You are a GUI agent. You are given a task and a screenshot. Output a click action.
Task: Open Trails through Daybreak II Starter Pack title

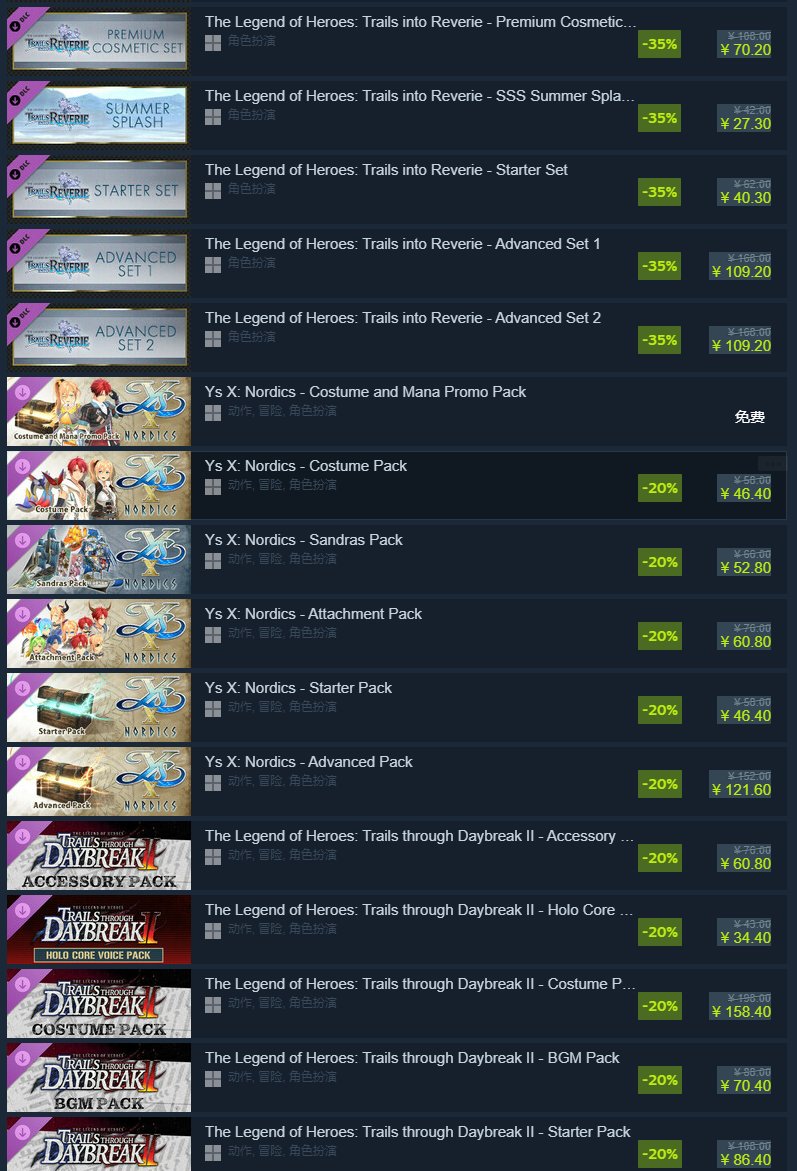tap(418, 1132)
